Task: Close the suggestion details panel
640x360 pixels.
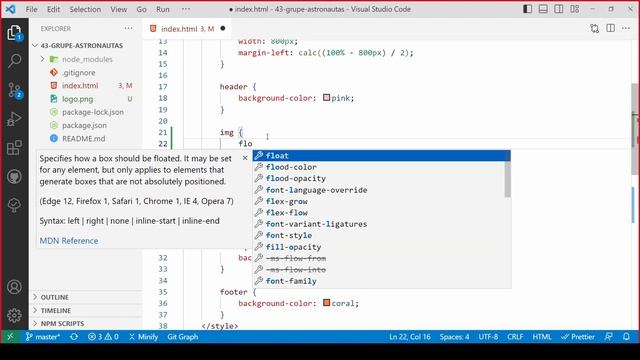Action: click(x=245, y=158)
